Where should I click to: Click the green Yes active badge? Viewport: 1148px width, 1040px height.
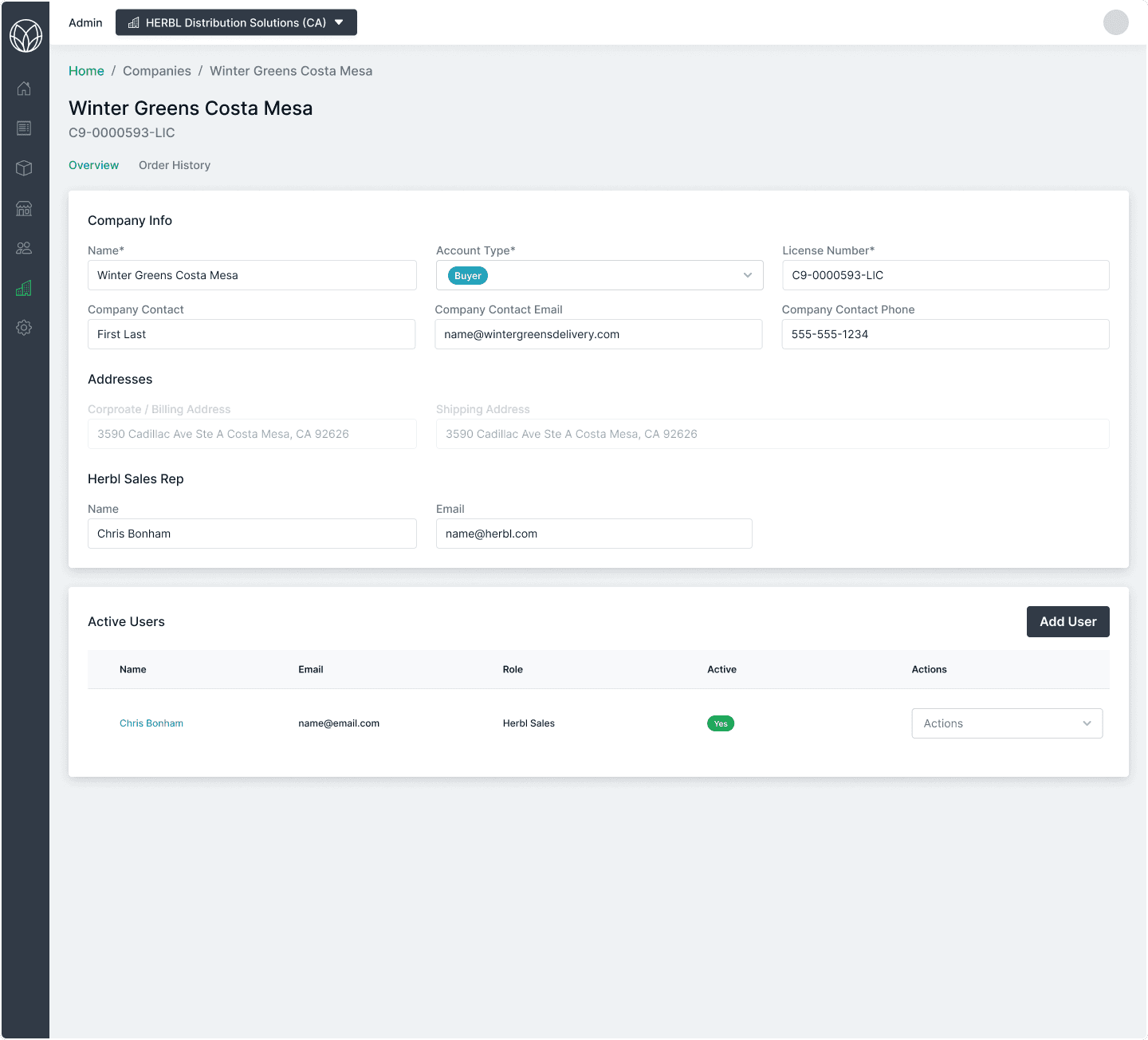721,723
